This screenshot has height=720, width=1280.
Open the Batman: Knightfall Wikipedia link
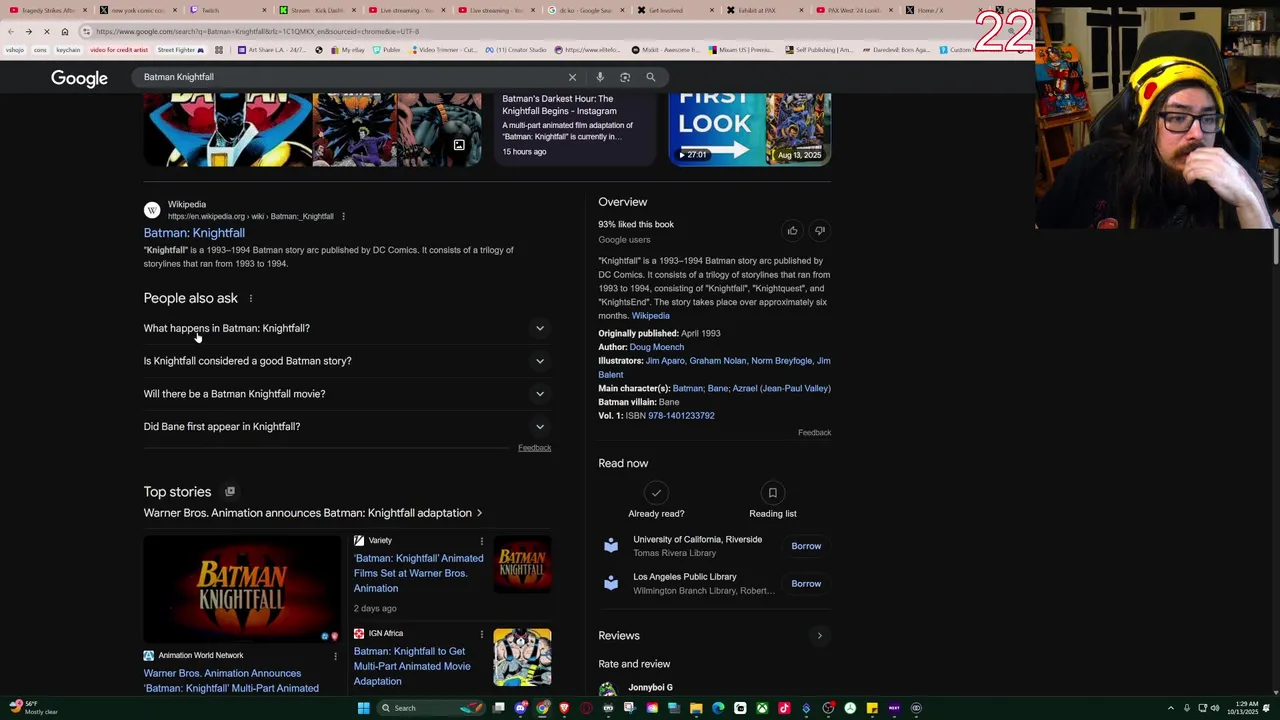[194, 233]
